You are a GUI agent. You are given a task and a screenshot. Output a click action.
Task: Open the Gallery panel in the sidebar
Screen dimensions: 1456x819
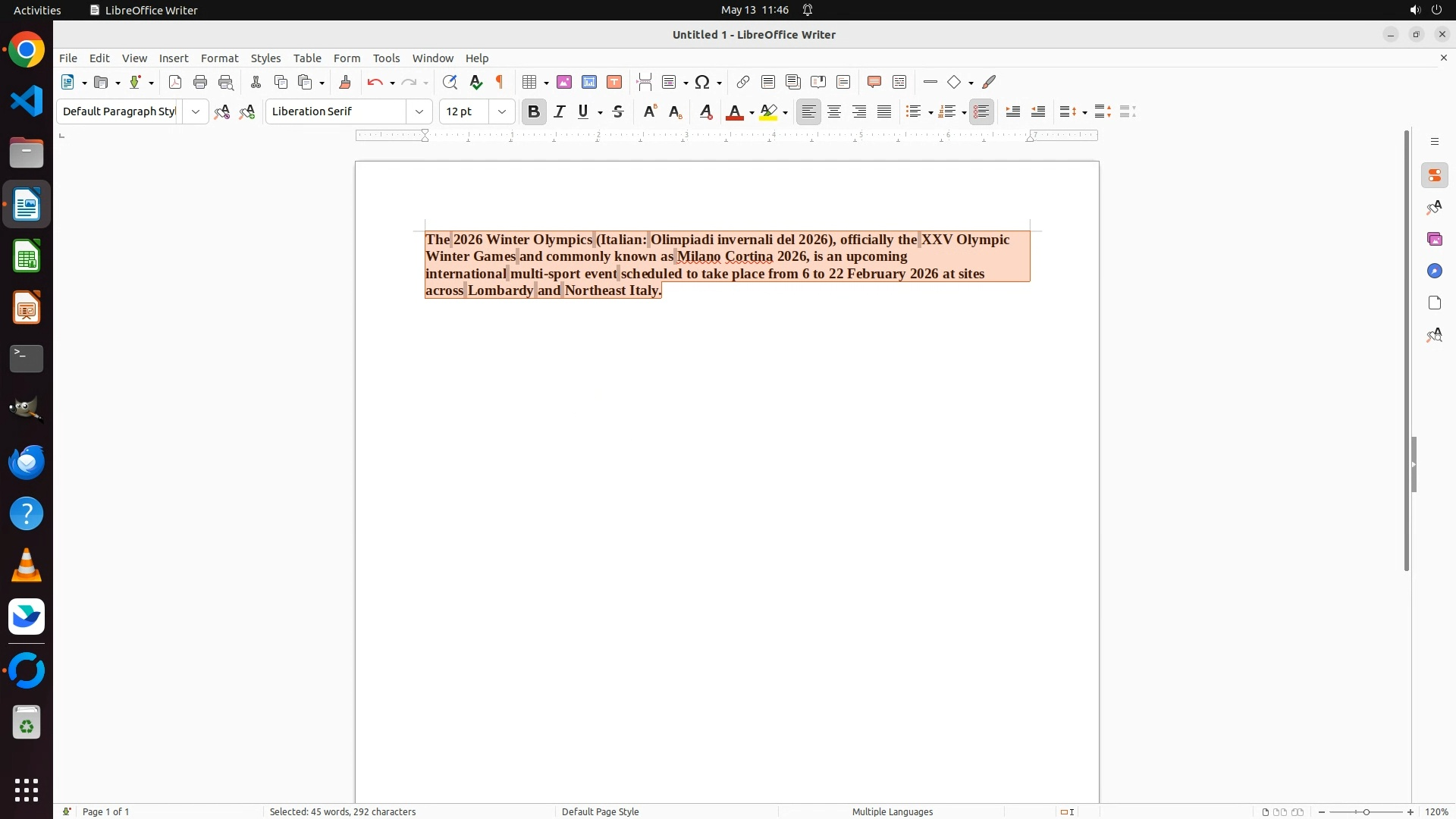click(1434, 240)
